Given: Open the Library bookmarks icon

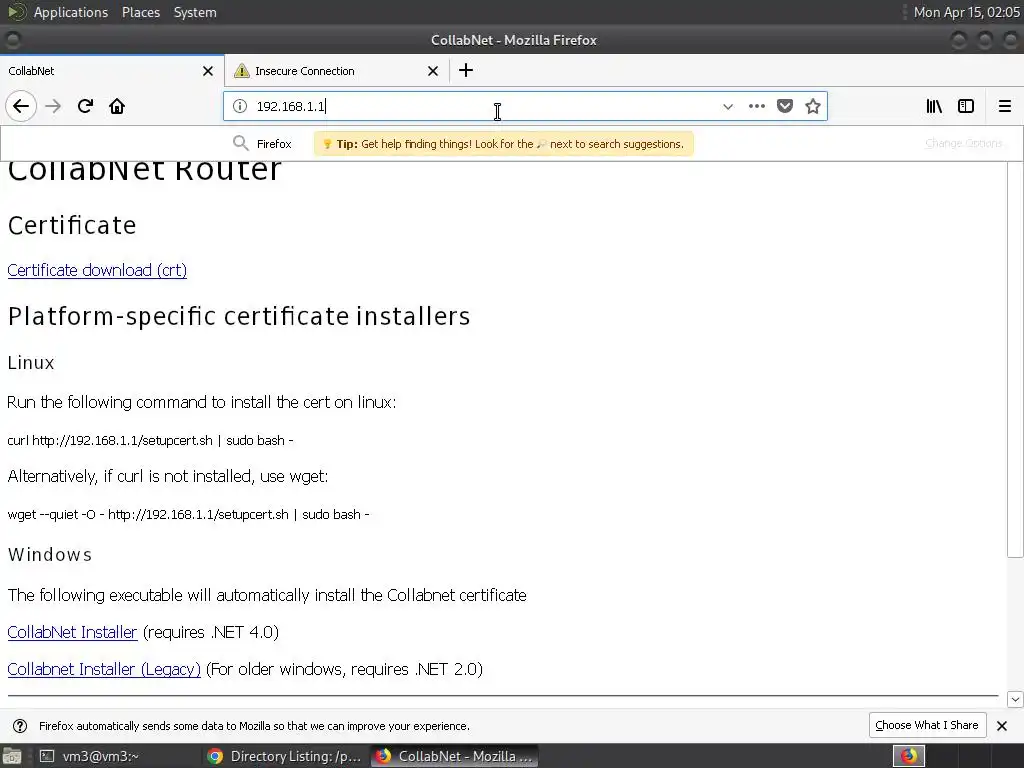Looking at the screenshot, I should pyautogui.click(x=934, y=106).
